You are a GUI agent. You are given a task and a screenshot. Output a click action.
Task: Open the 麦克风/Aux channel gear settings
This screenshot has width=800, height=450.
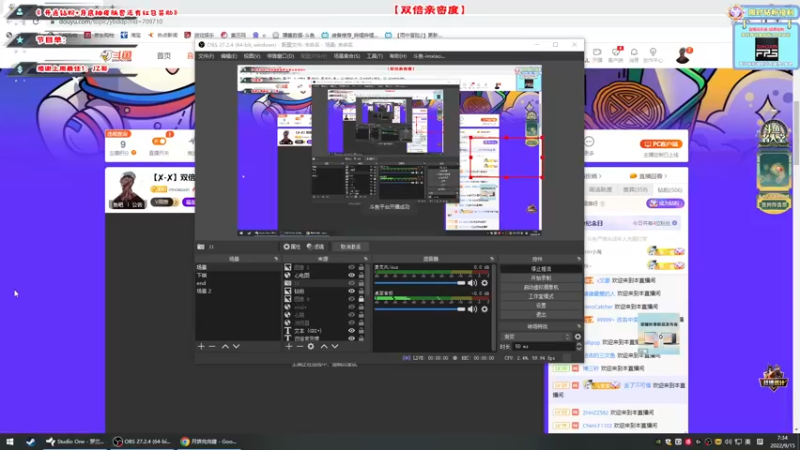click(x=484, y=283)
